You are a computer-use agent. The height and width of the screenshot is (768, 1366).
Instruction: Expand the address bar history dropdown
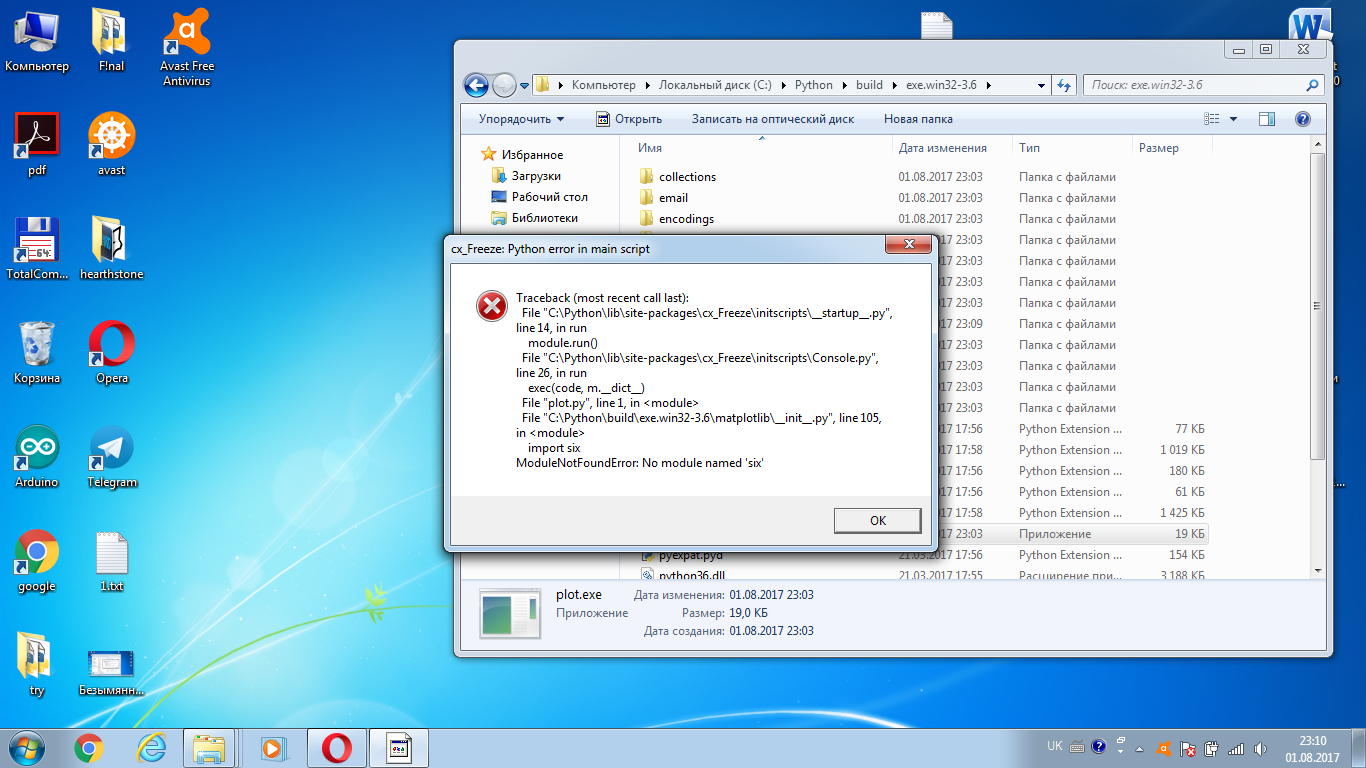click(x=1041, y=85)
